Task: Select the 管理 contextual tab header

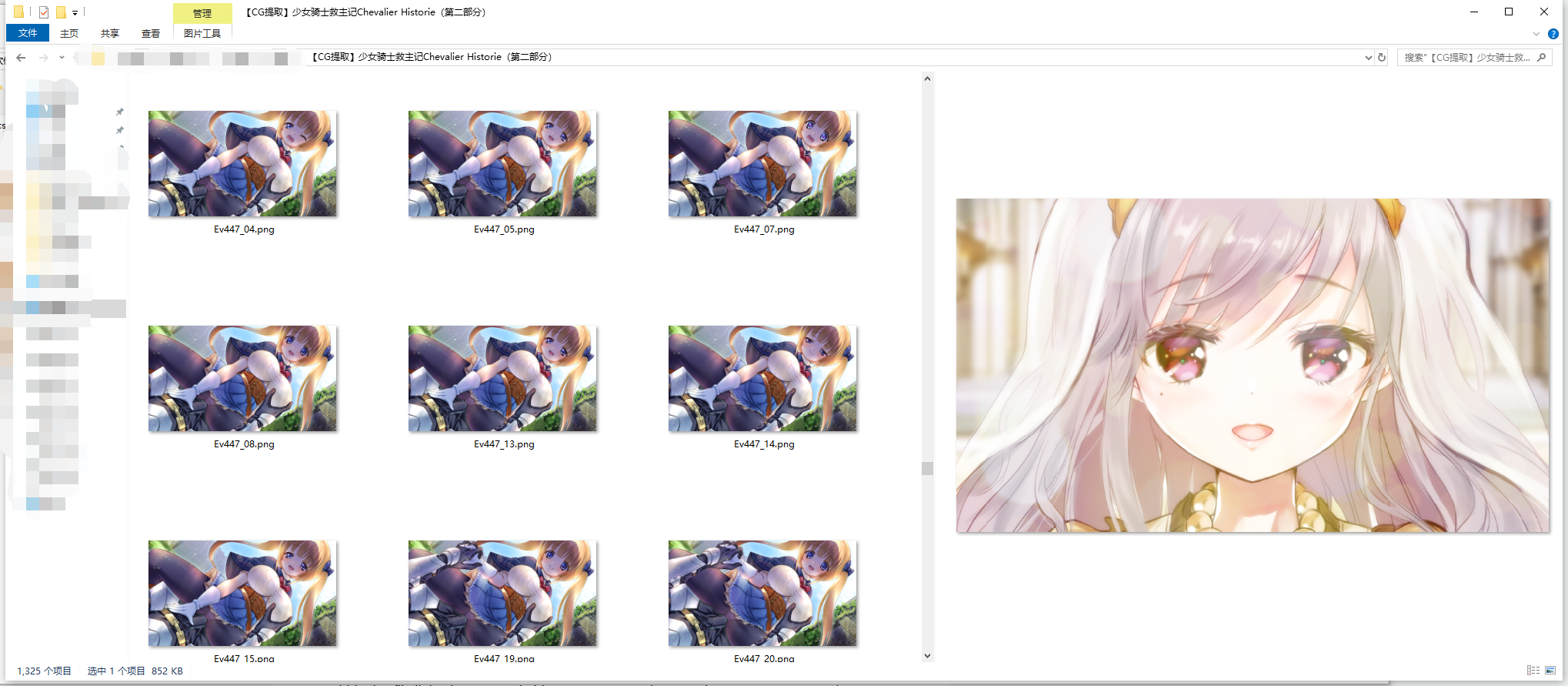Action: [202, 13]
